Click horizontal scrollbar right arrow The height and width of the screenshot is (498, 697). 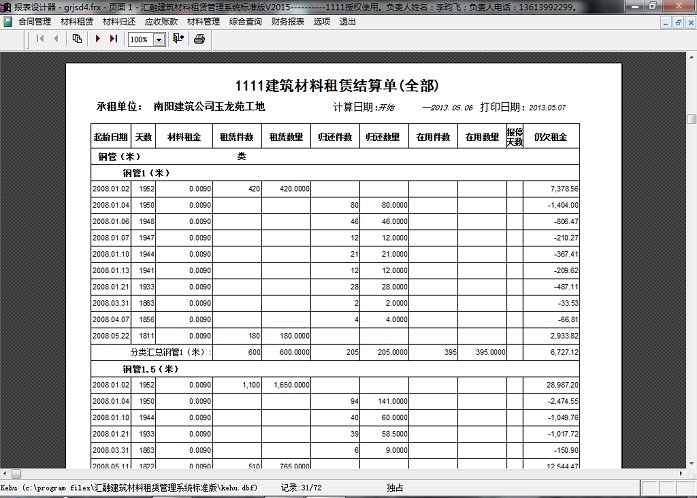pos(681,474)
